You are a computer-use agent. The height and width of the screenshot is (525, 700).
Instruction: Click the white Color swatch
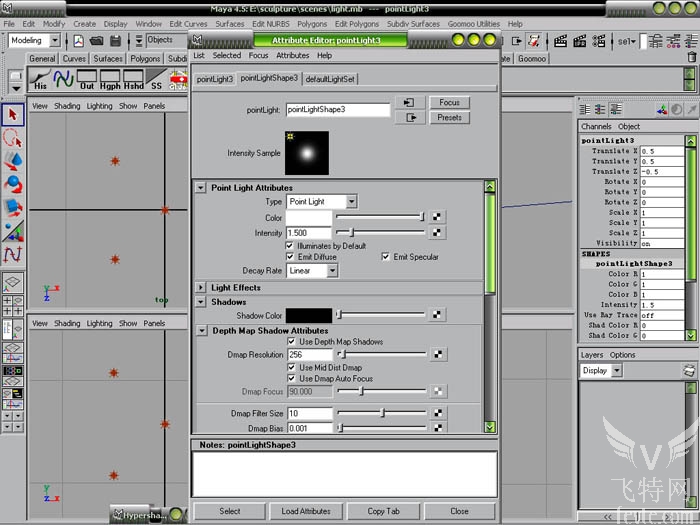pos(309,218)
